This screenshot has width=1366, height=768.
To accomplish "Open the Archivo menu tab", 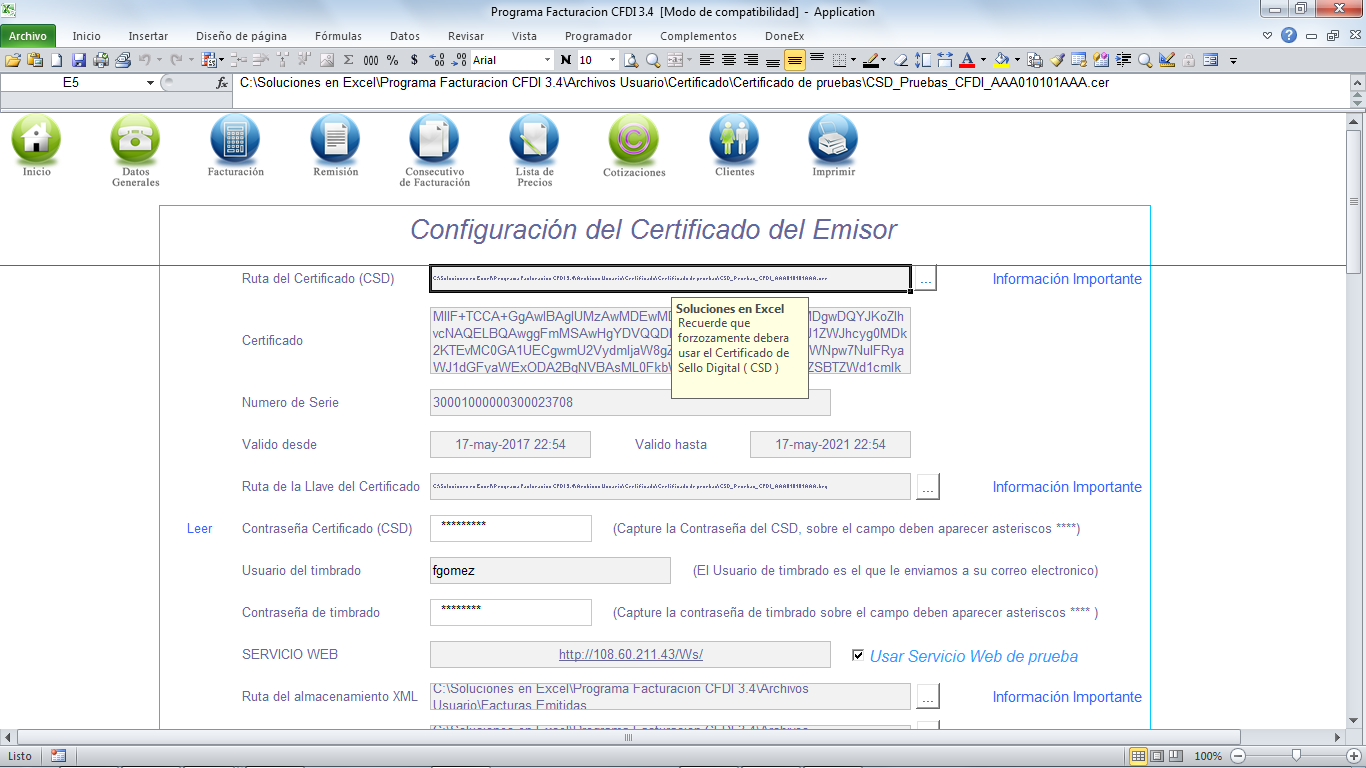I will (x=28, y=36).
